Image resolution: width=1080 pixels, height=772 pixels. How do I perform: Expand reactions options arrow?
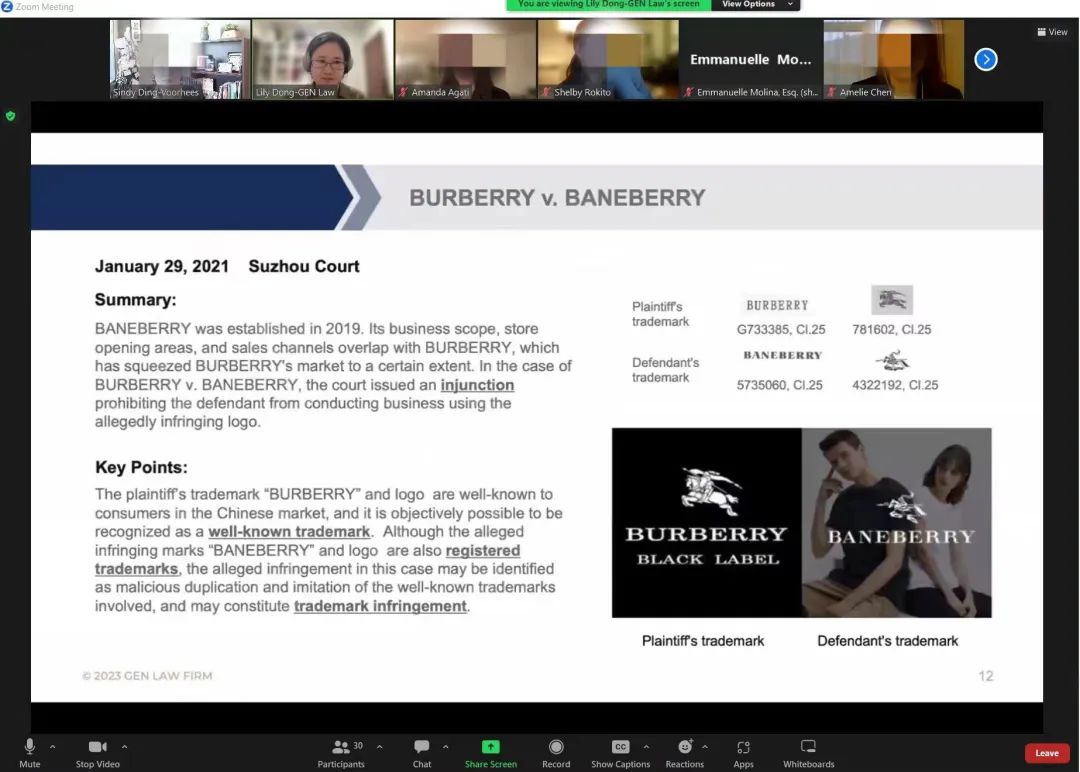(705, 747)
